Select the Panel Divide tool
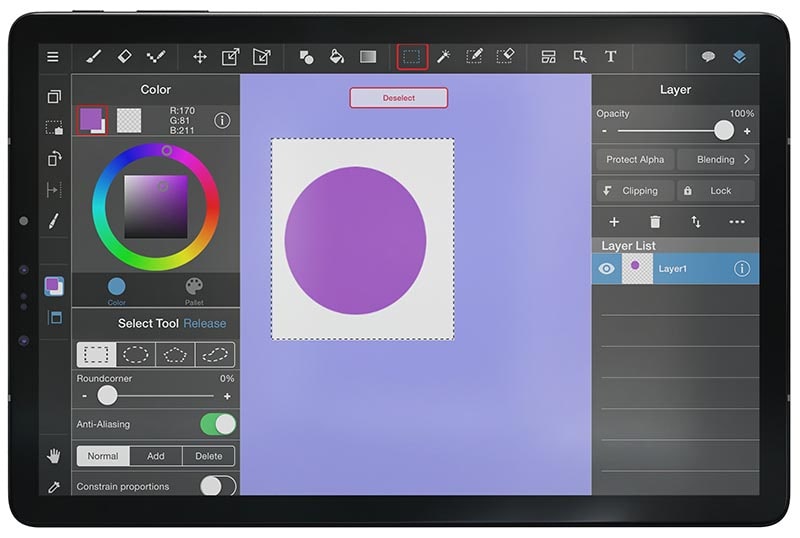The width and height of the screenshot is (800, 538). (x=548, y=57)
